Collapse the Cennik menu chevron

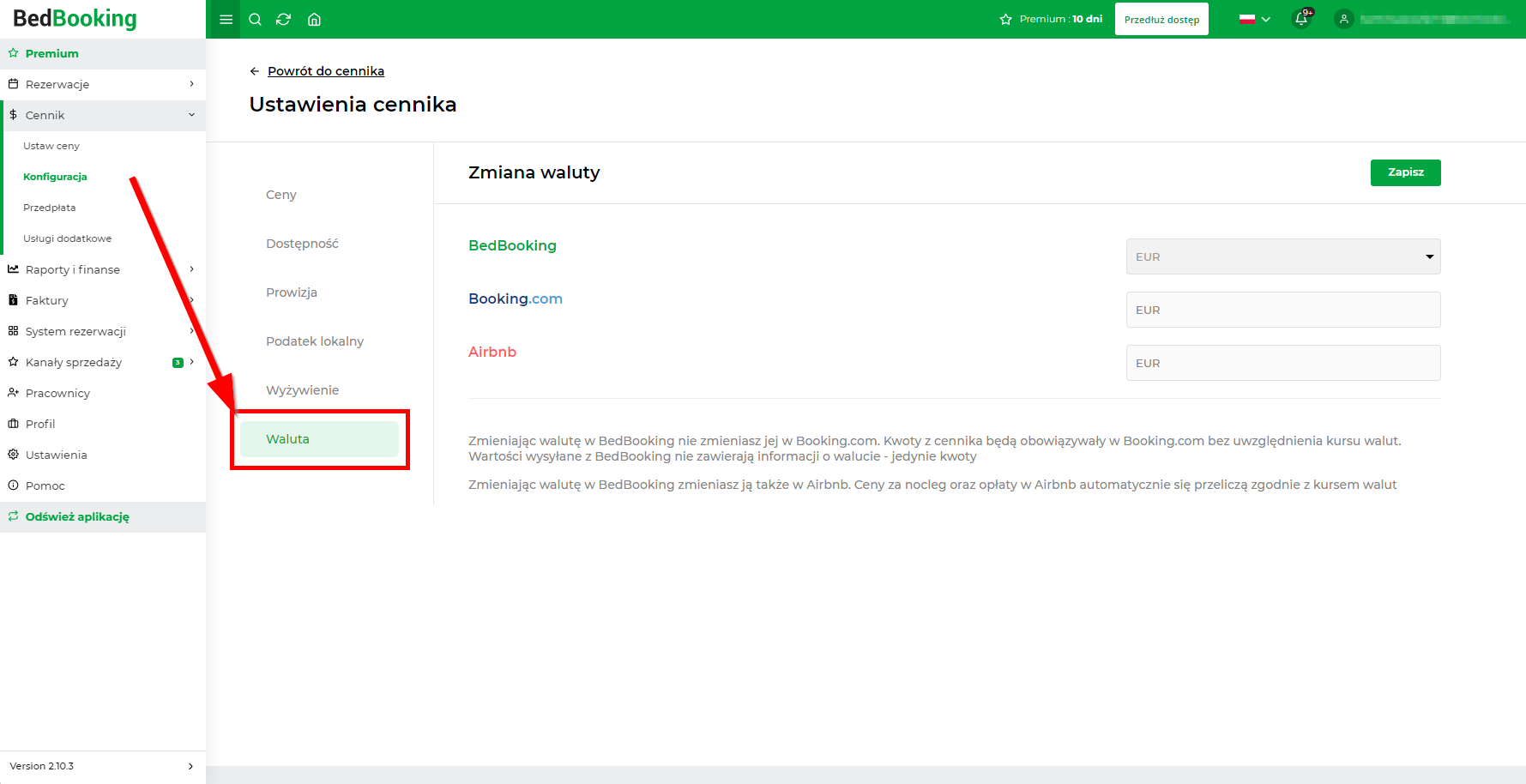pyautogui.click(x=191, y=115)
